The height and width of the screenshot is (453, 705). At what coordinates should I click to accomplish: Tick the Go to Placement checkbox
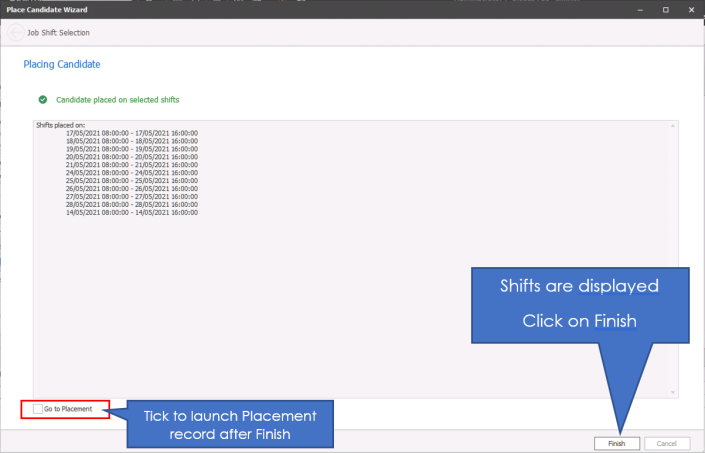click(x=37, y=408)
